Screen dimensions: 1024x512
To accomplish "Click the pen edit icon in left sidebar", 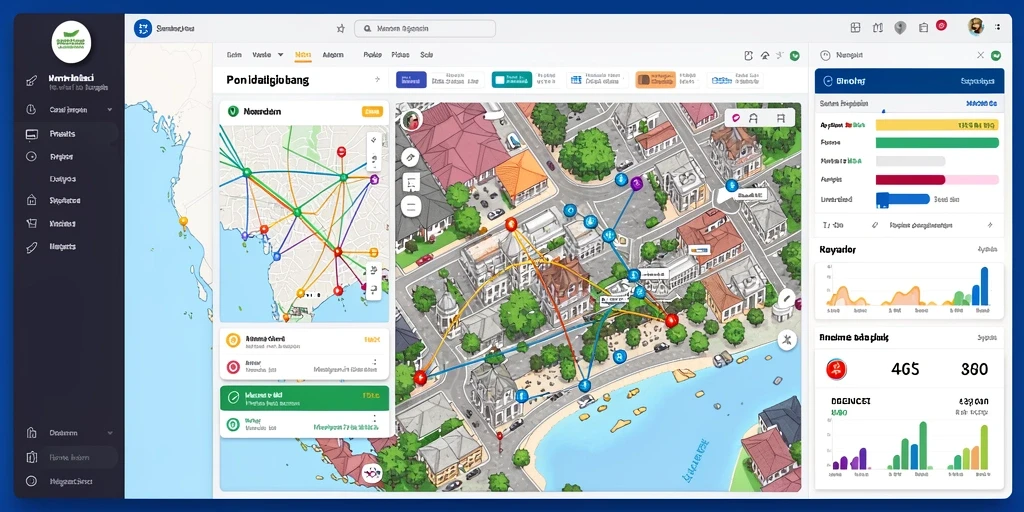I will click(x=31, y=82).
